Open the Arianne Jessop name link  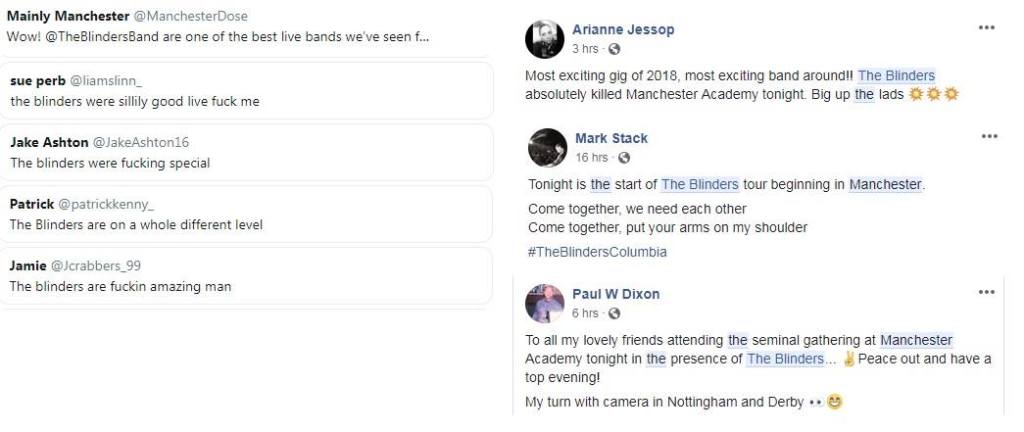click(623, 29)
